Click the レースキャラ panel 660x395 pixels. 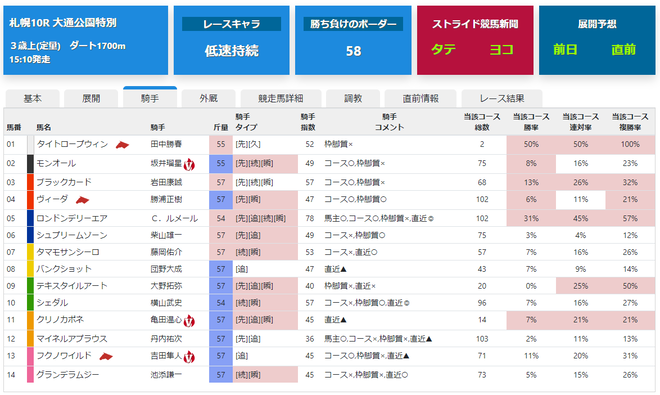point(232,40)
